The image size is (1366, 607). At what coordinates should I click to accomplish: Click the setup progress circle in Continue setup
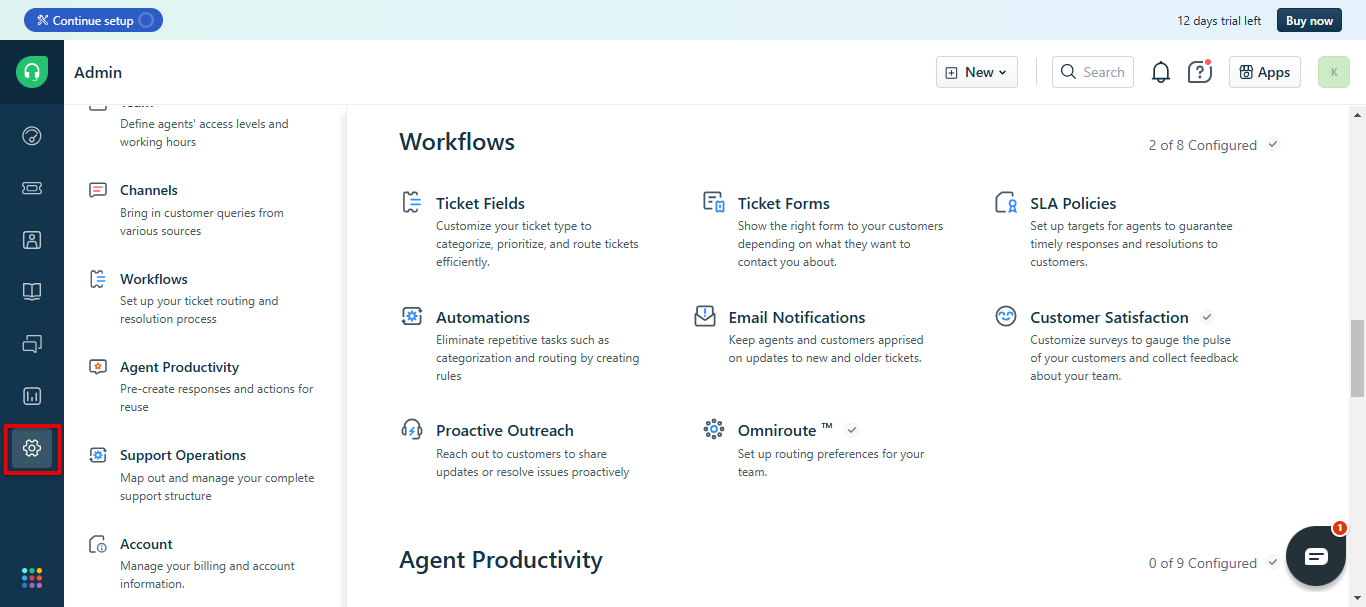coord(147,20)
